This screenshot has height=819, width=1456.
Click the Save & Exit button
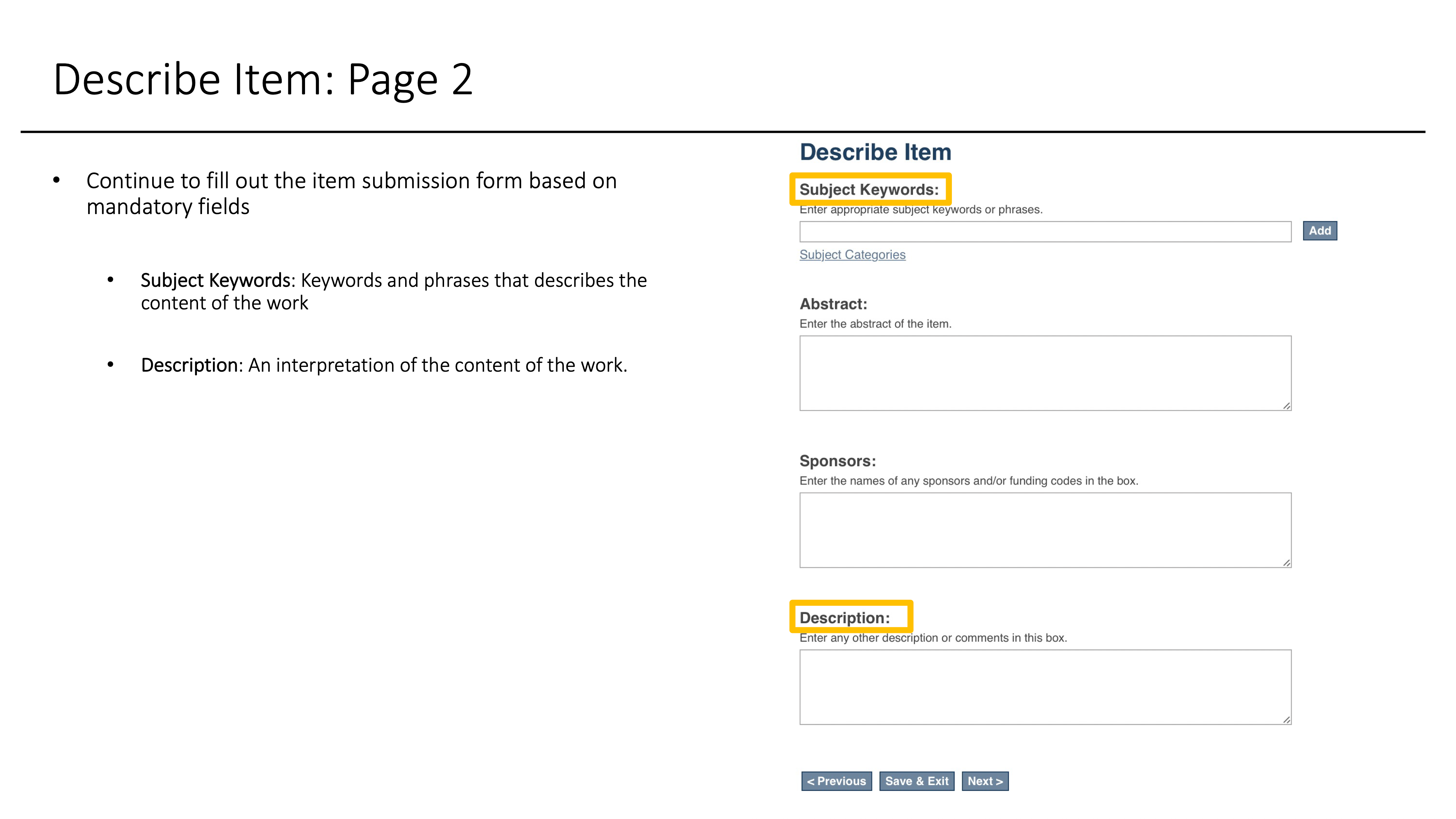[x=916, y=781]
